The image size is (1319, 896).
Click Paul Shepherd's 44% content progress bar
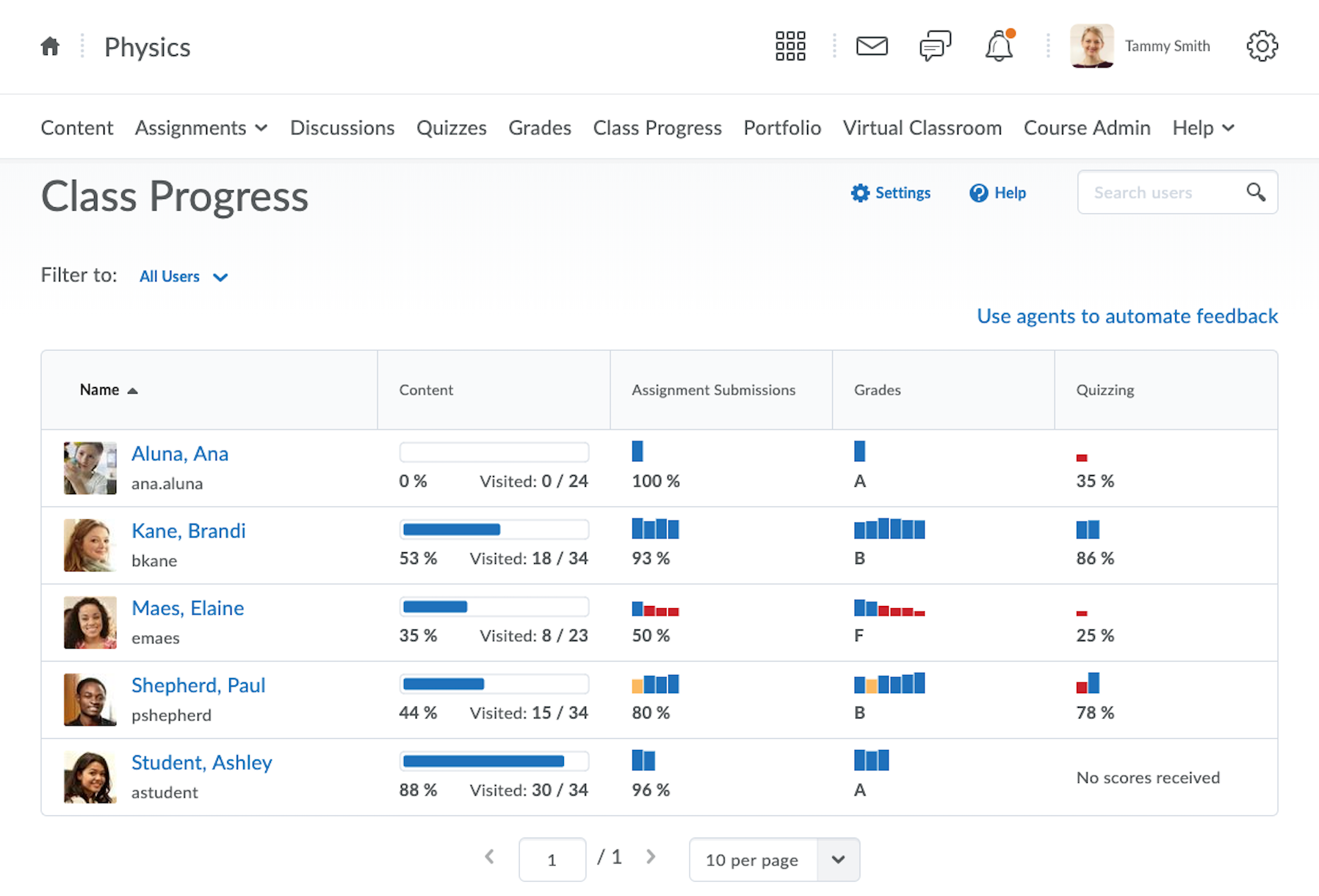pyautogui.click(x=494, y=684)
